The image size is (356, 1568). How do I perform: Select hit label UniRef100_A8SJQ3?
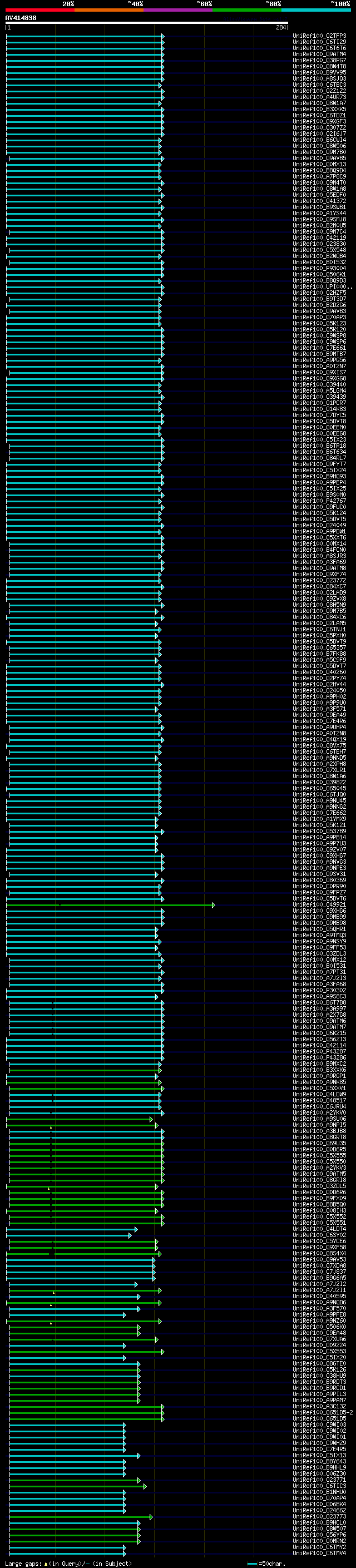pyautogui.click(x=319, y=78)
